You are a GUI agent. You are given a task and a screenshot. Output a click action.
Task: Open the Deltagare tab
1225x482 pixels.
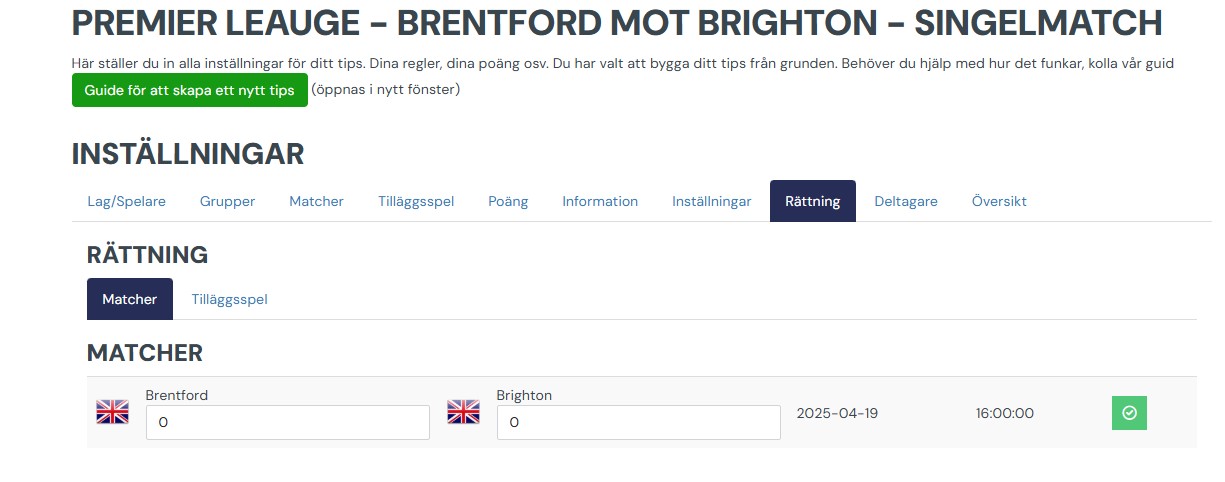[906, 201]
